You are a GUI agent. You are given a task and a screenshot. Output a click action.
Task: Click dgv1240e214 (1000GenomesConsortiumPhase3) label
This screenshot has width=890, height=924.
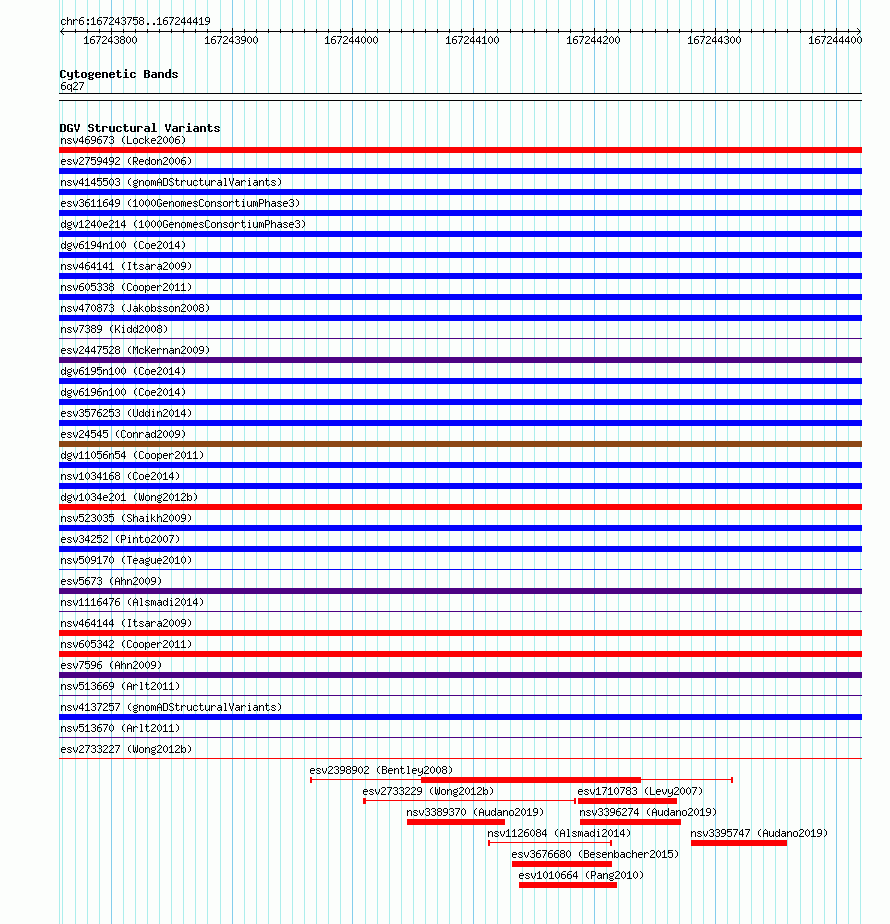tap(183, 225)
